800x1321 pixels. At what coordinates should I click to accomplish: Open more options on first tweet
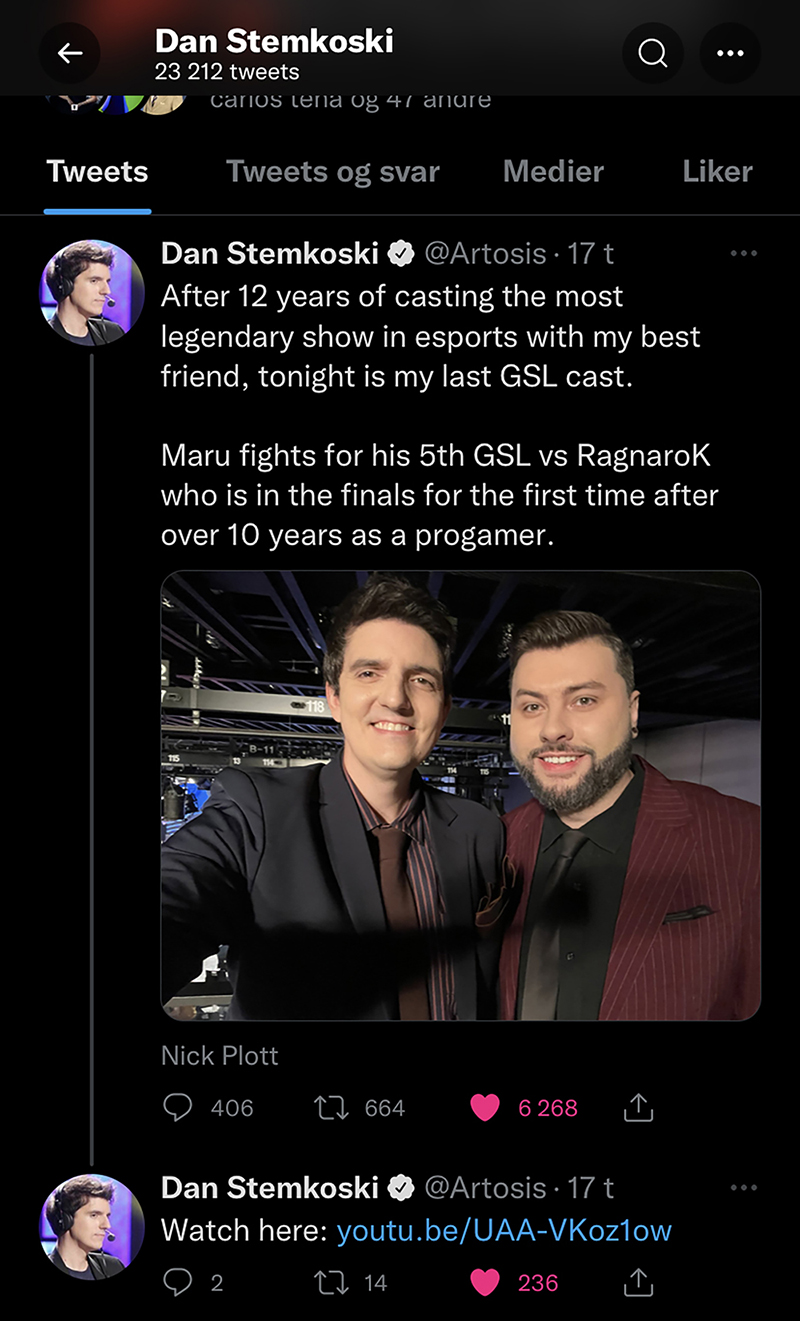pos(744,254)
